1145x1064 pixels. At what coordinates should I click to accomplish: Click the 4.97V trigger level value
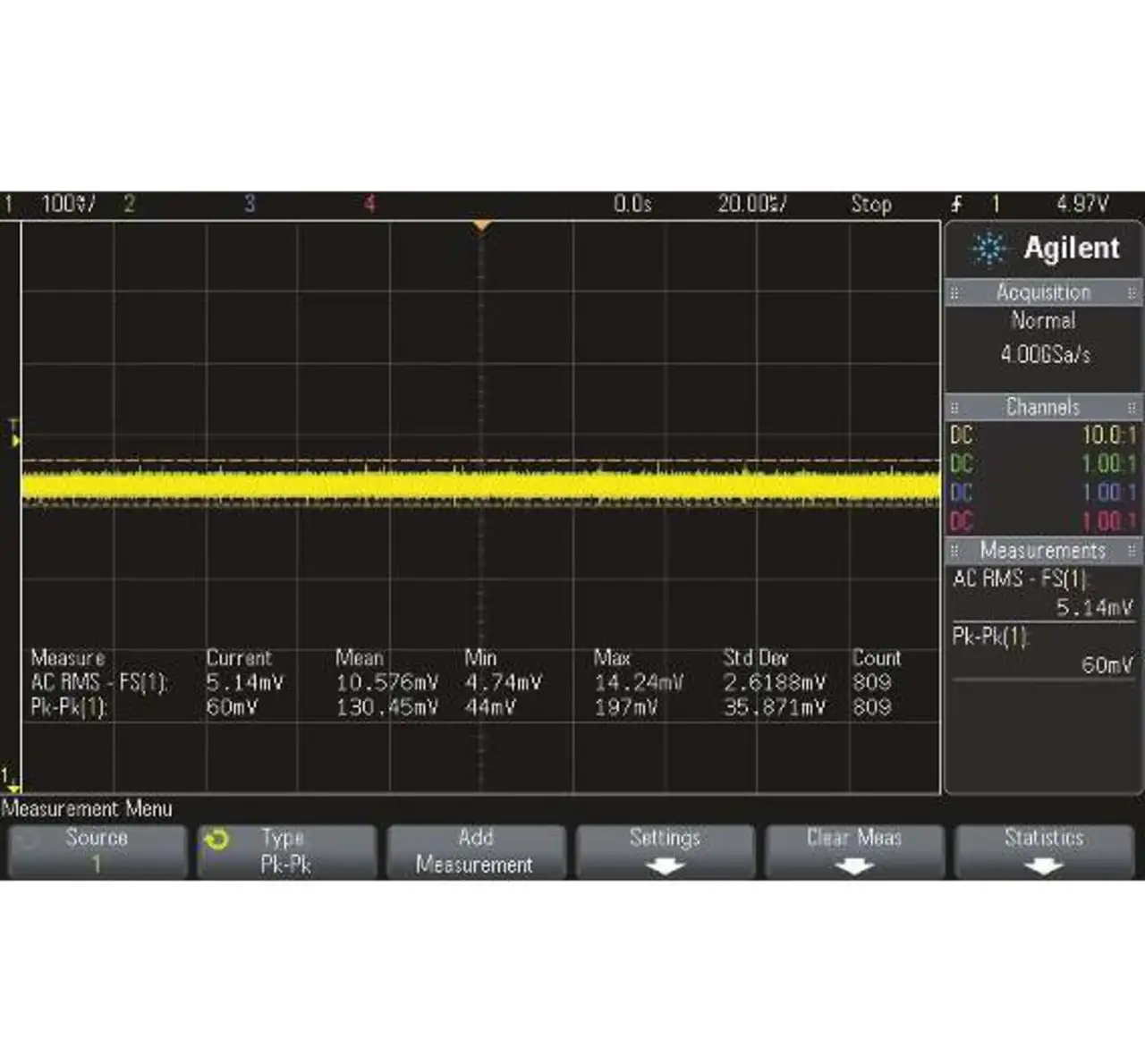tap(1082, 204)
